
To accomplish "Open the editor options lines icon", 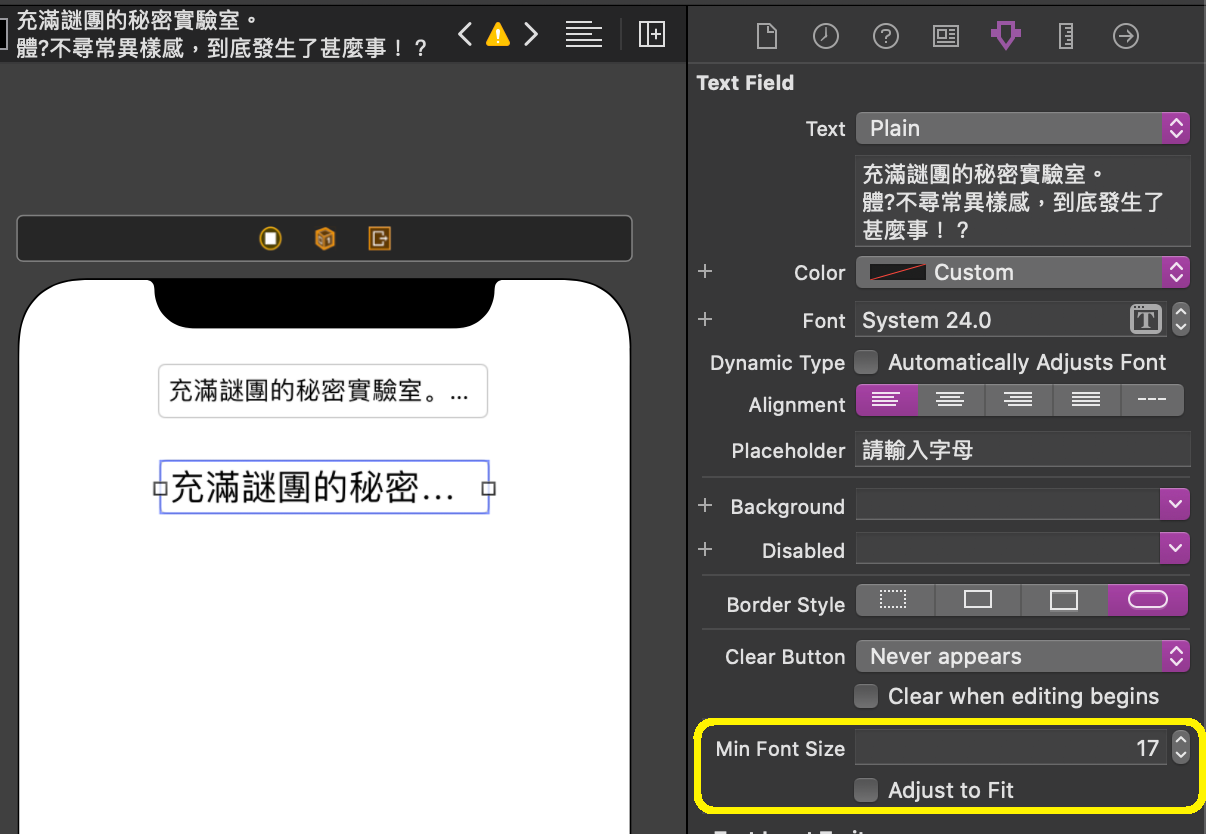I will coord(584,35).
